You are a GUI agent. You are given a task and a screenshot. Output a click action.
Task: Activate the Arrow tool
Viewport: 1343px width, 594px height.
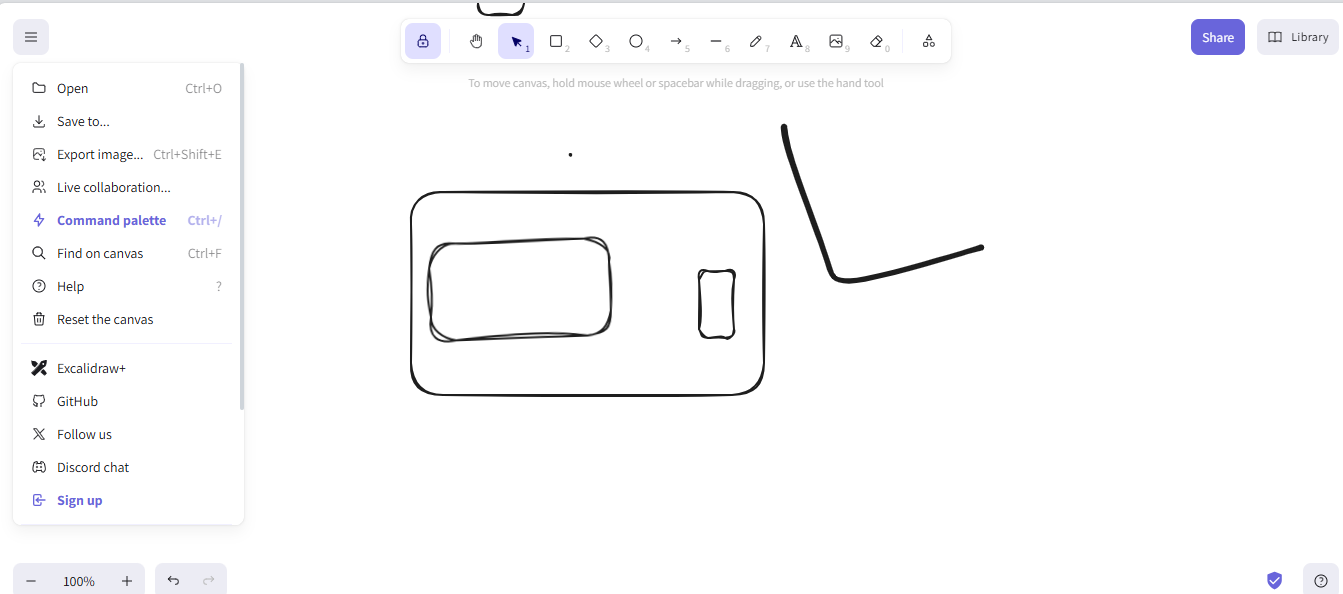676,41
